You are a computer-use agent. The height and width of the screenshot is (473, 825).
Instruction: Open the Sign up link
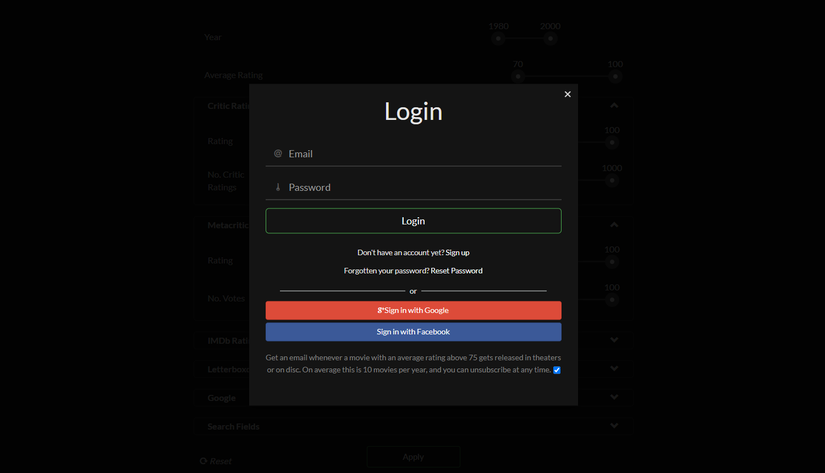click(457, 253)
